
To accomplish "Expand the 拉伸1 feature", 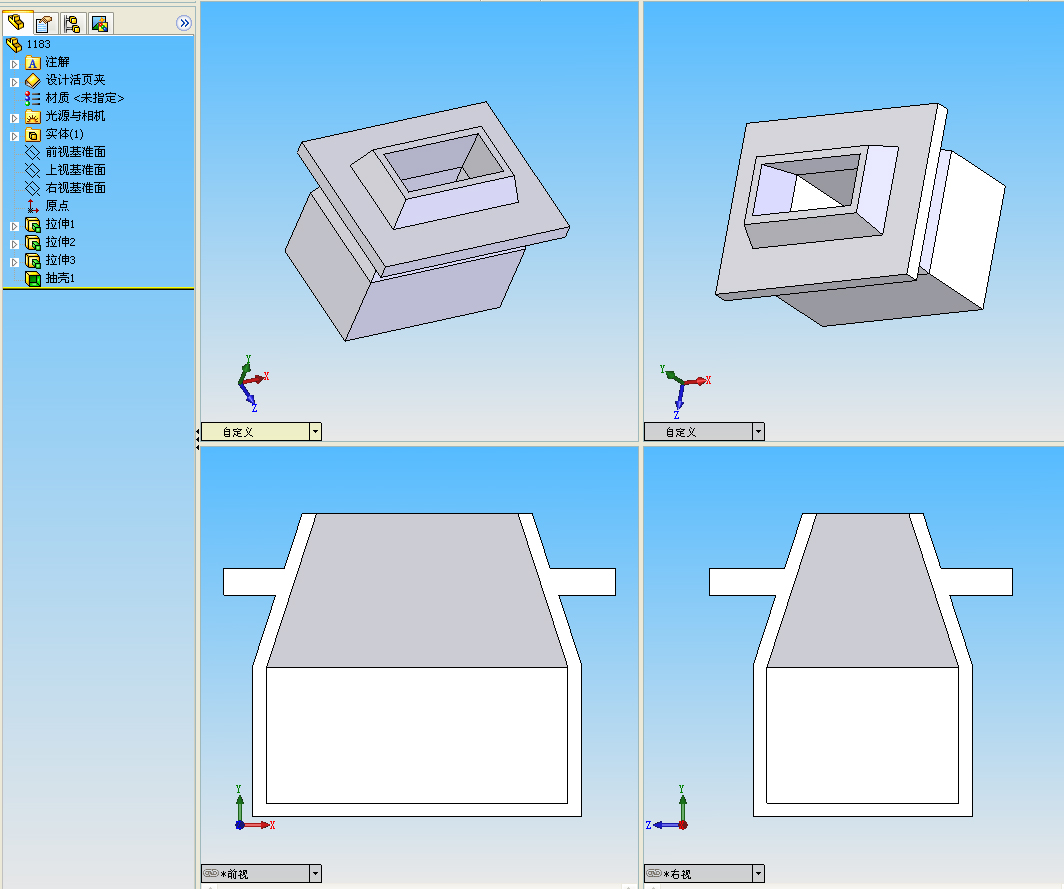I will [14, 225].
